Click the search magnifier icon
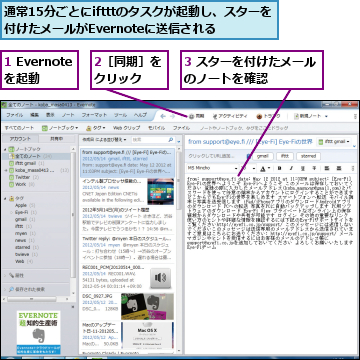This screenshot has width=360, height=360. coord(171,140)
